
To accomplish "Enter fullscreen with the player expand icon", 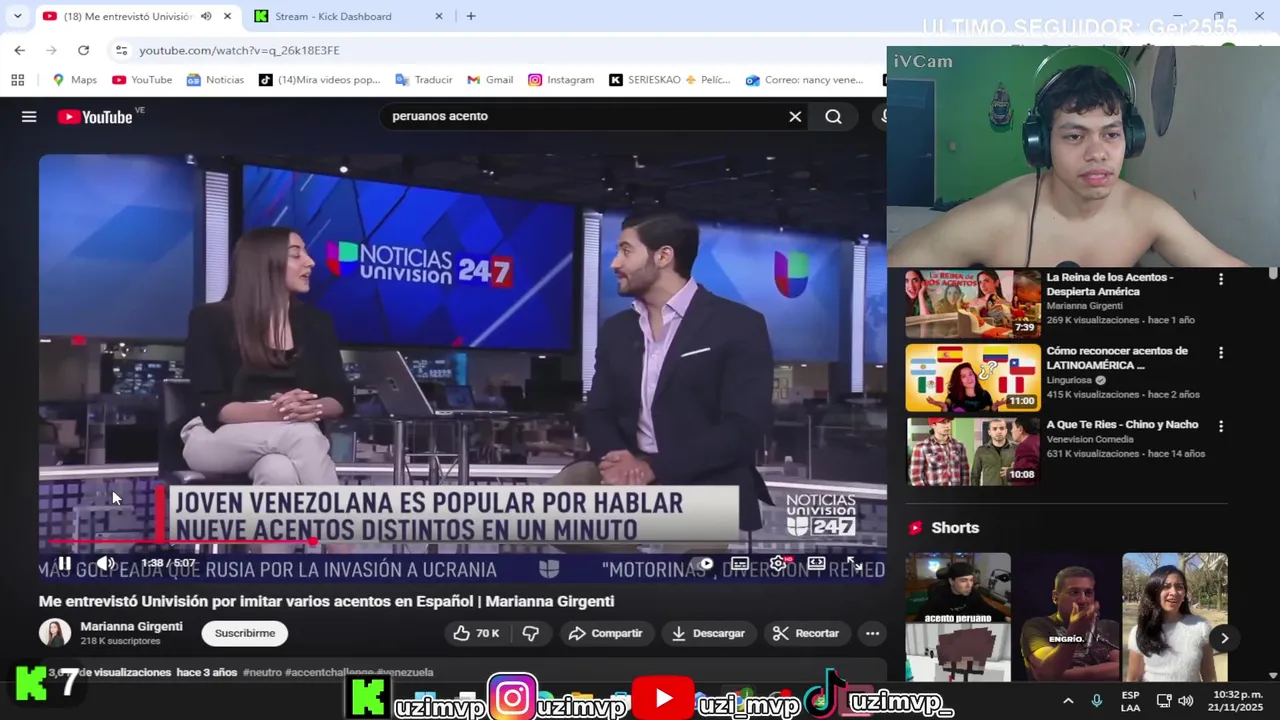I will 854,564.
